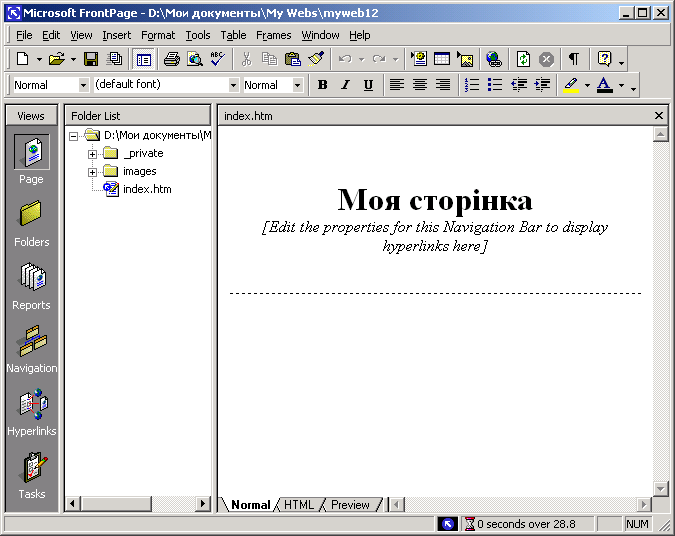The image size is (675, 536).
Task: Open the Font Size dropdown
Action: point(297,85)
